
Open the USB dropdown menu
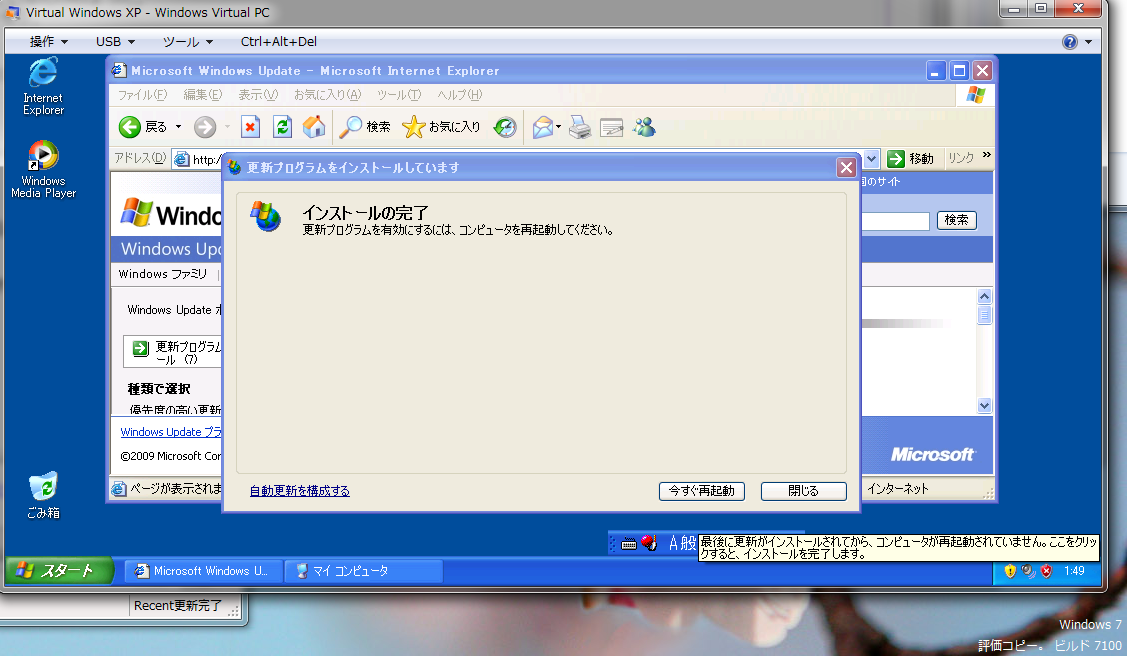coord(115,42)
